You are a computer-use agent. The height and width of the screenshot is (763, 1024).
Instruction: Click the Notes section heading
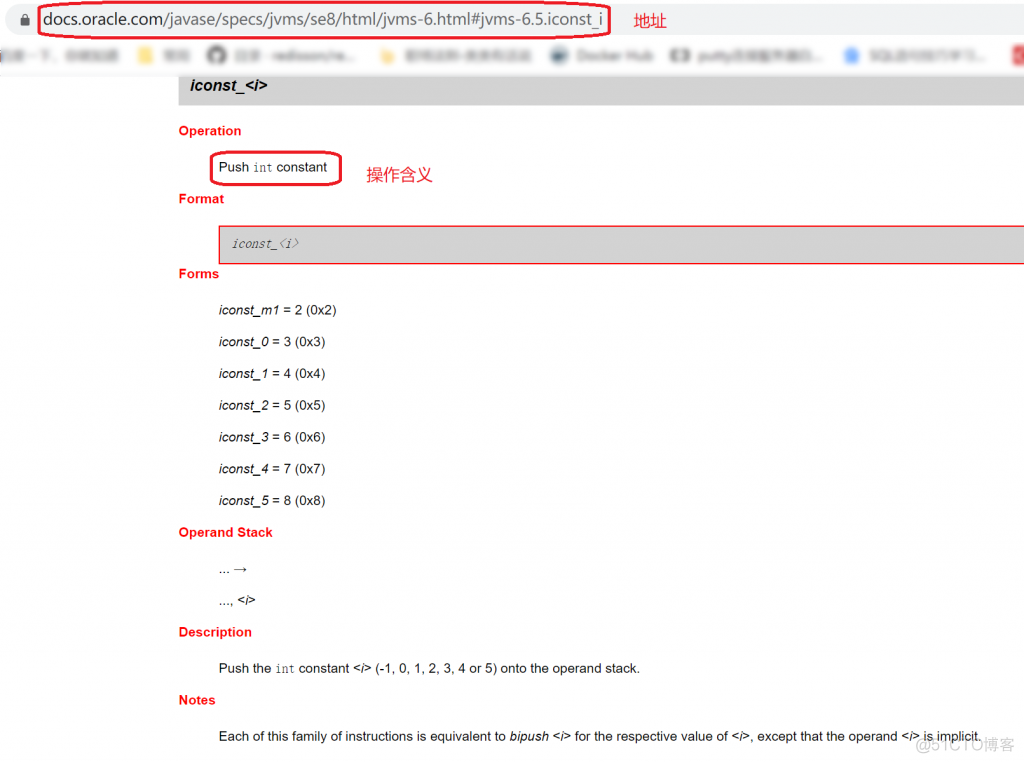point(196,700)
